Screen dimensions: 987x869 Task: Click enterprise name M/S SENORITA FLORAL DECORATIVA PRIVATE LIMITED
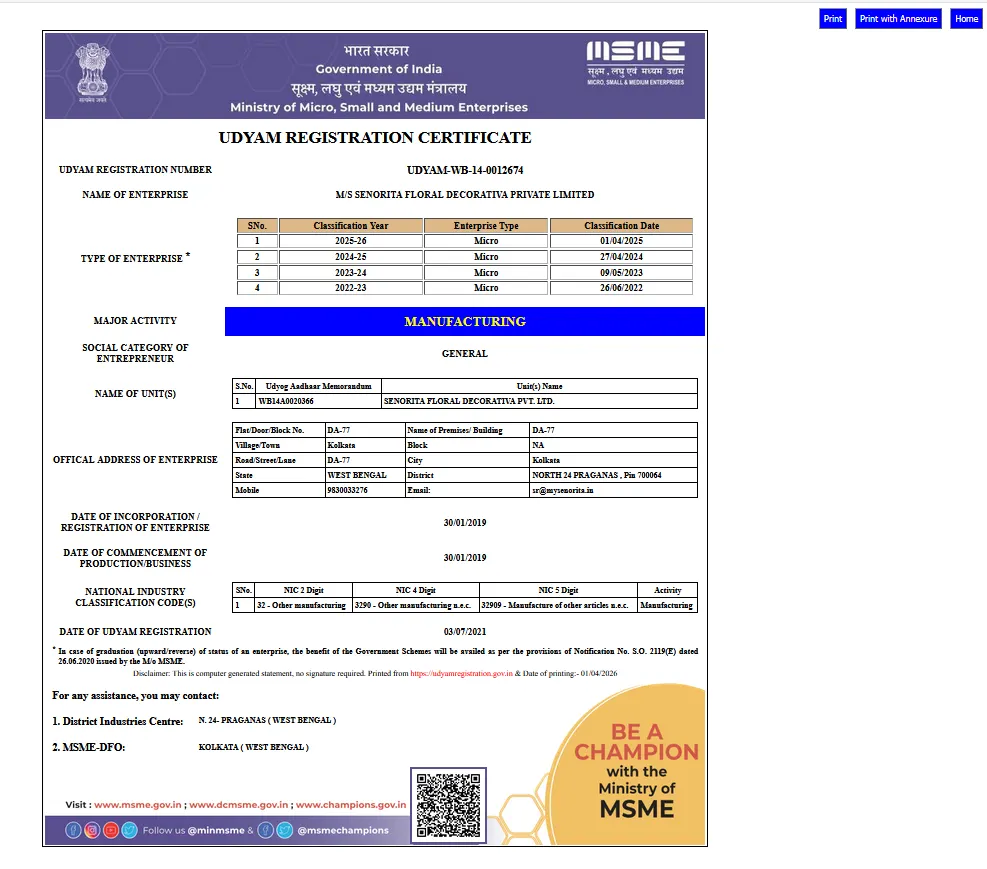465,195
